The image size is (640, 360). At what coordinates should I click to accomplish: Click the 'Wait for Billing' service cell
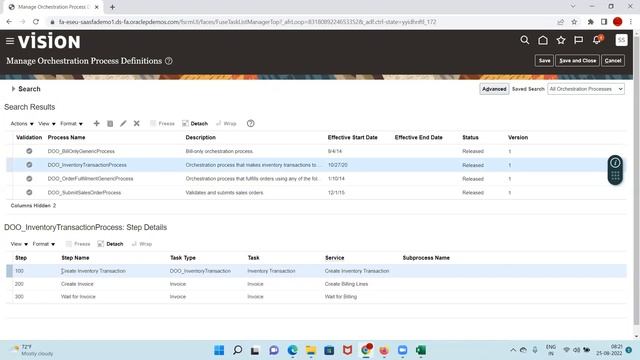click(x=340, y=296)
